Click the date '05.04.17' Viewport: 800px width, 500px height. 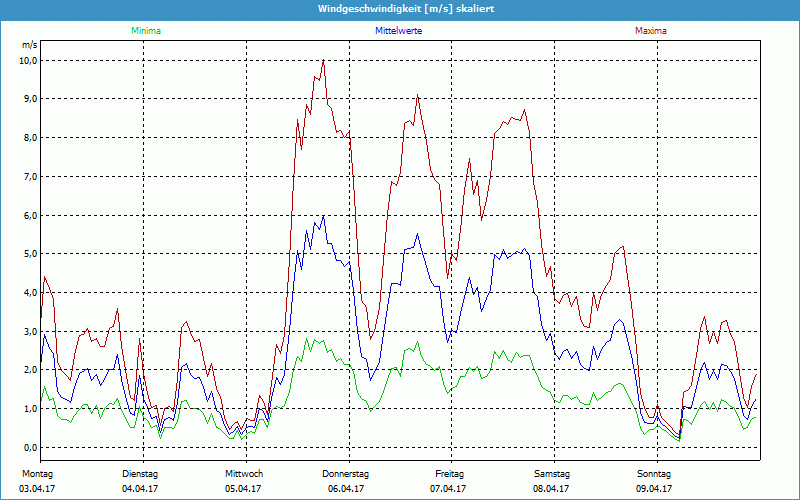point(243,489)
